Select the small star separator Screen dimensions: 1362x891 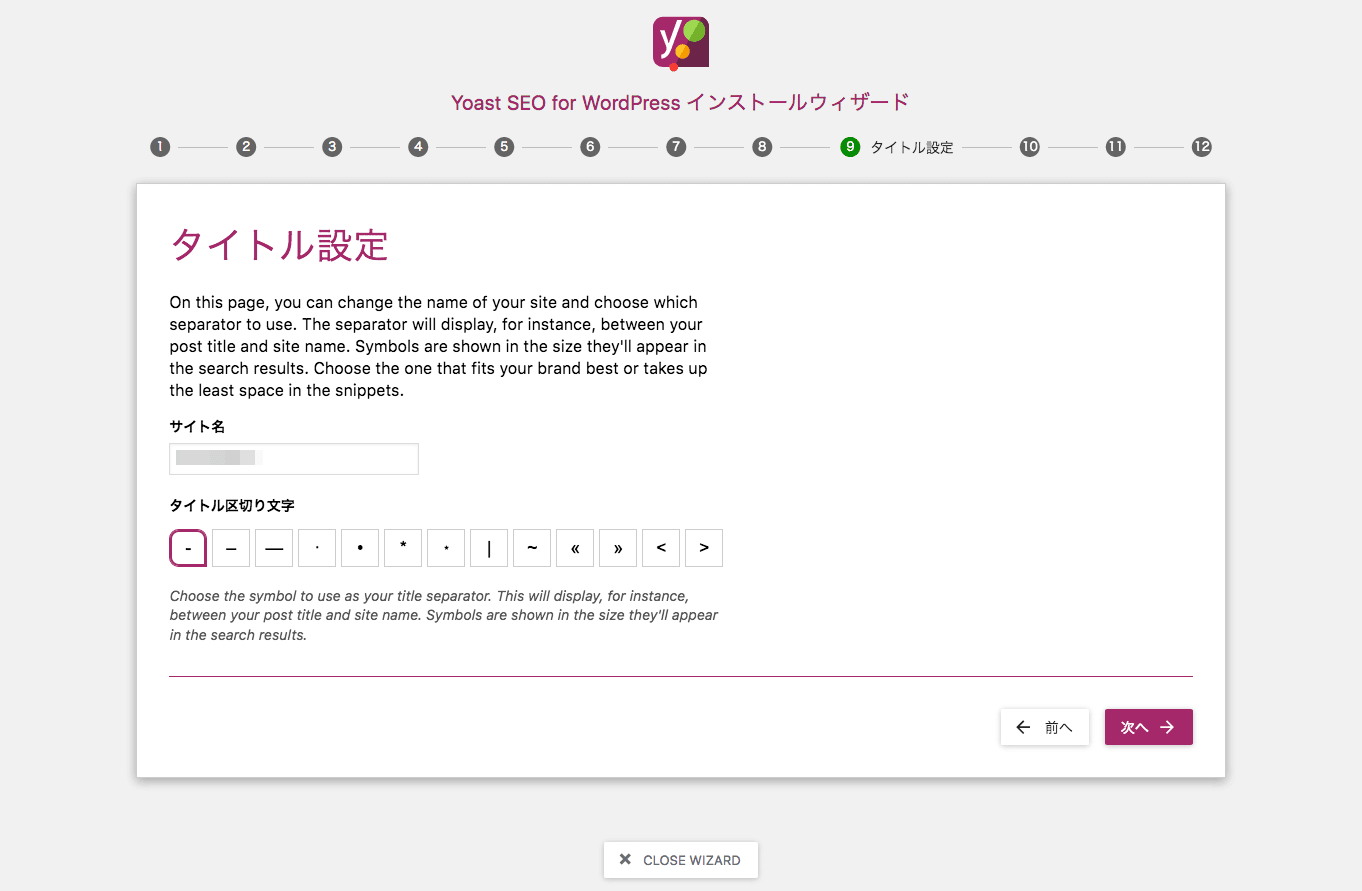pyautogui.click(x=446, y=548)
